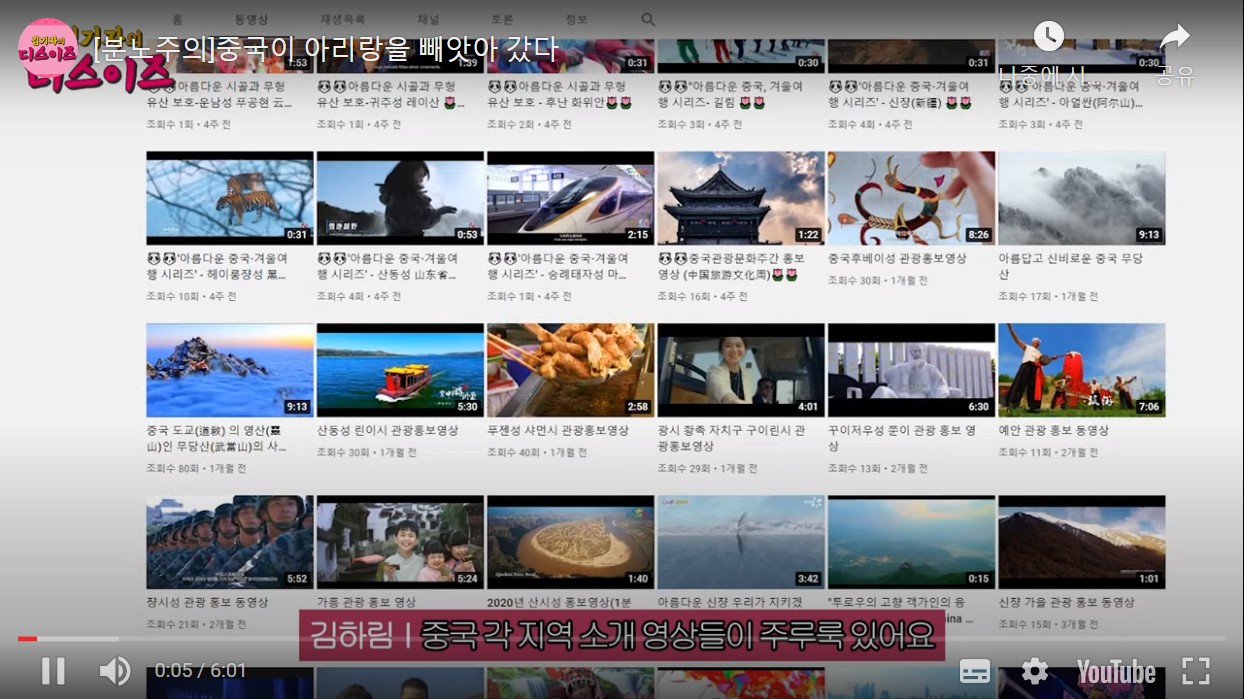Toggle subtitles/closed captions

point(975,671)
